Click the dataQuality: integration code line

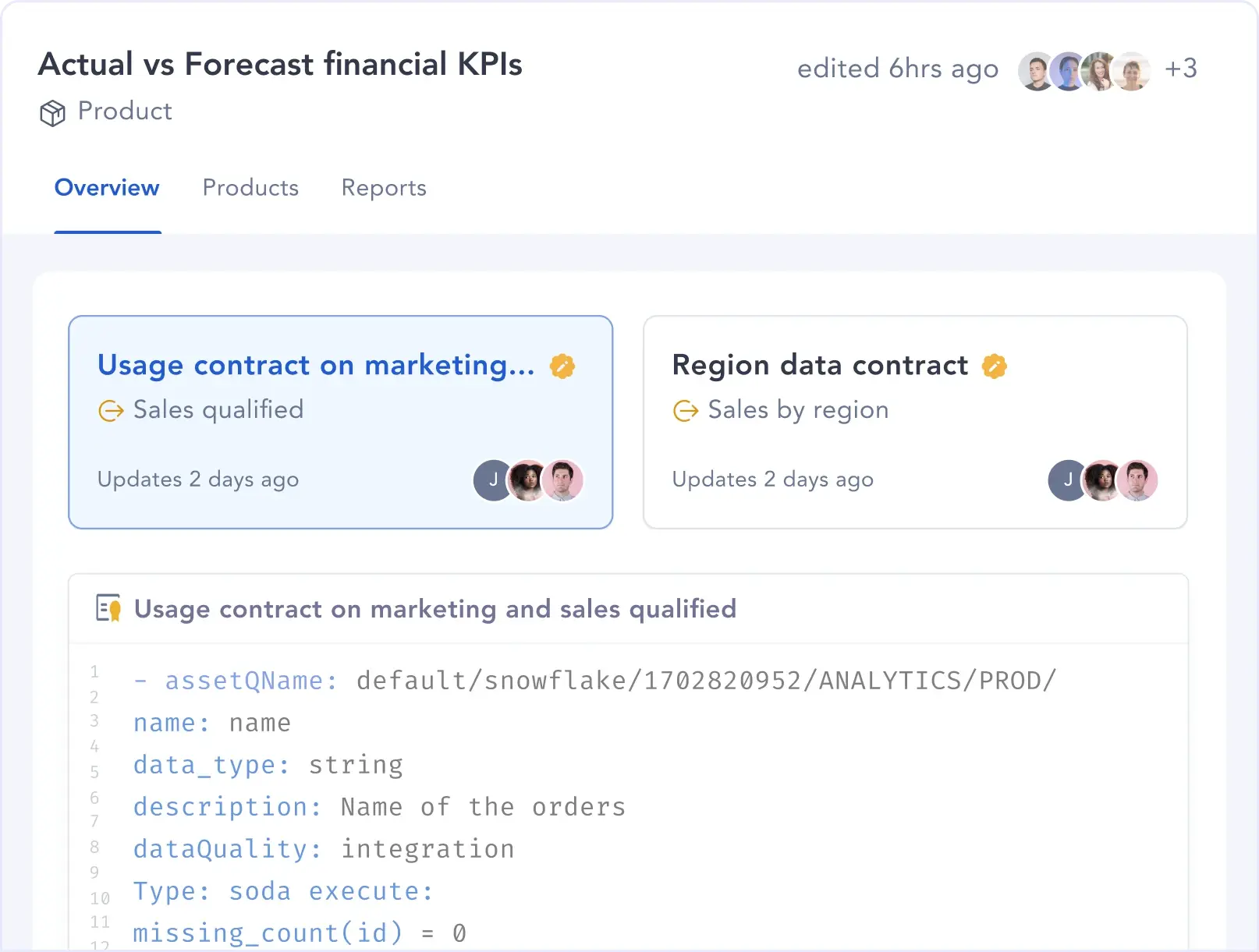(x=324, y=849)
